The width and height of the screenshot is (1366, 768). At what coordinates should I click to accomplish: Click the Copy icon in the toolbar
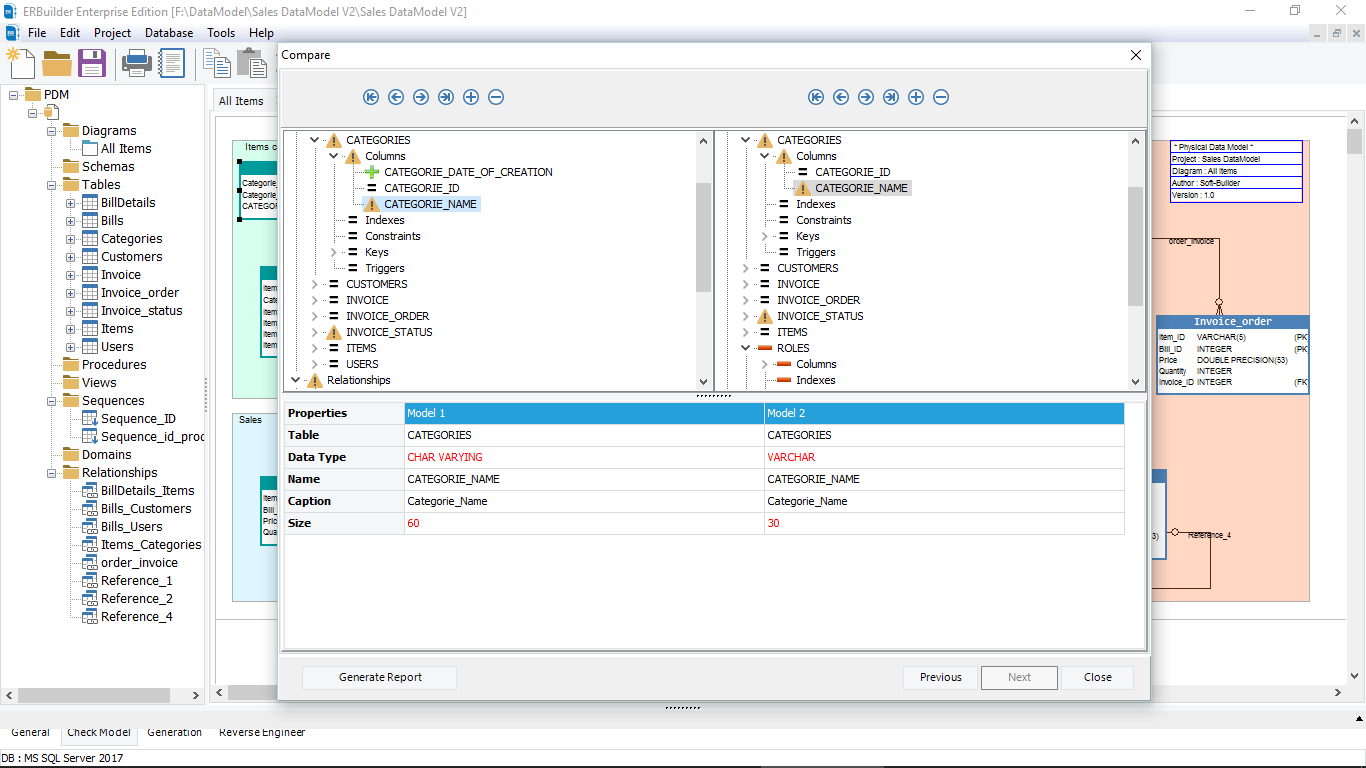pos(215,62)
